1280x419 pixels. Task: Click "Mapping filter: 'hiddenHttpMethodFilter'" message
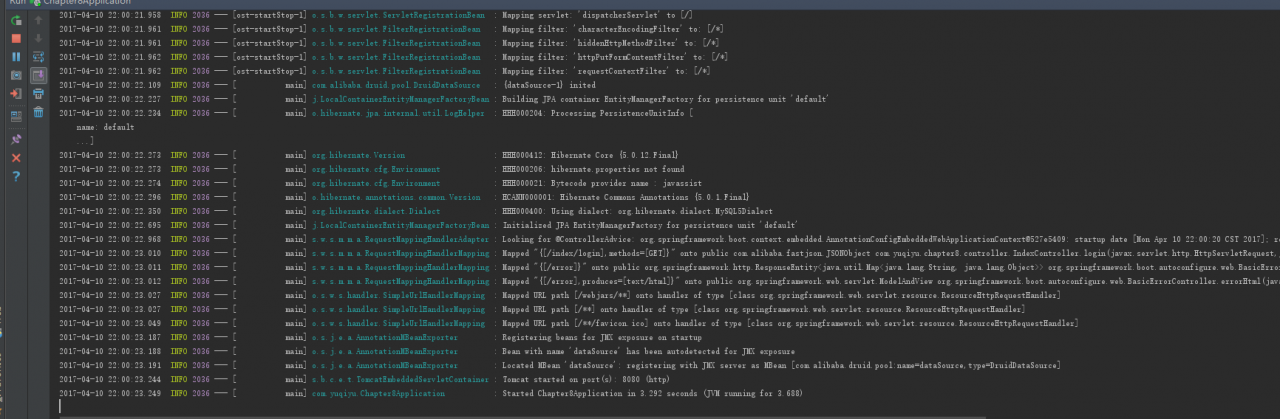pyautogui.click(x=609, y=44)
